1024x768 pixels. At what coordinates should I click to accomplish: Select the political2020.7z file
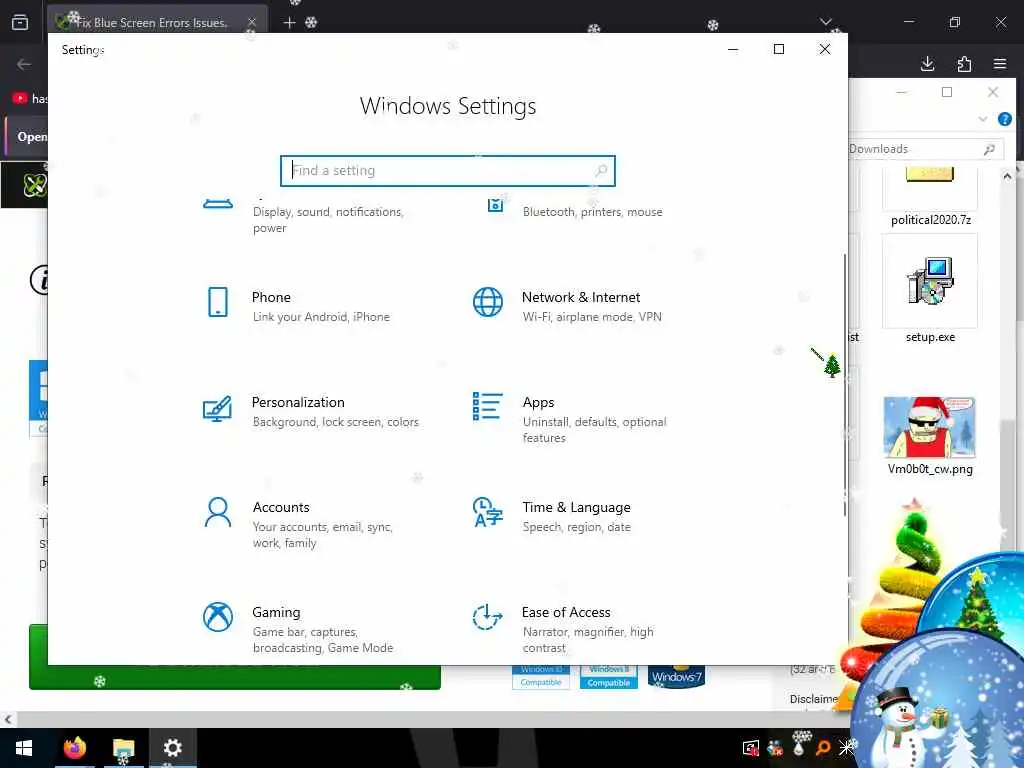pos(931,196)
